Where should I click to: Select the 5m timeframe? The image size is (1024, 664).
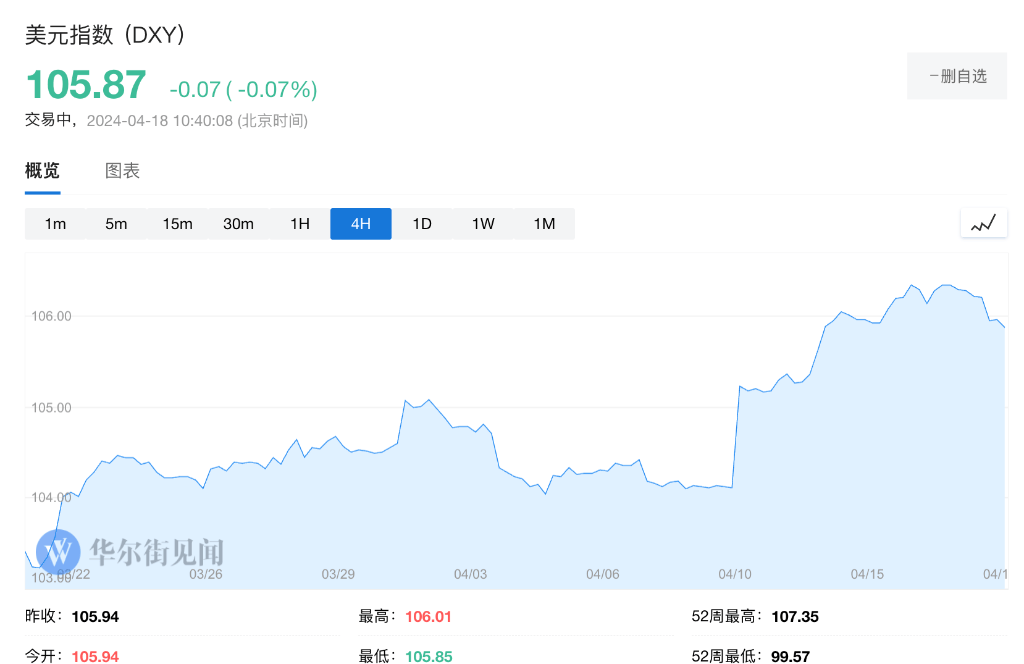click(116, 224)
